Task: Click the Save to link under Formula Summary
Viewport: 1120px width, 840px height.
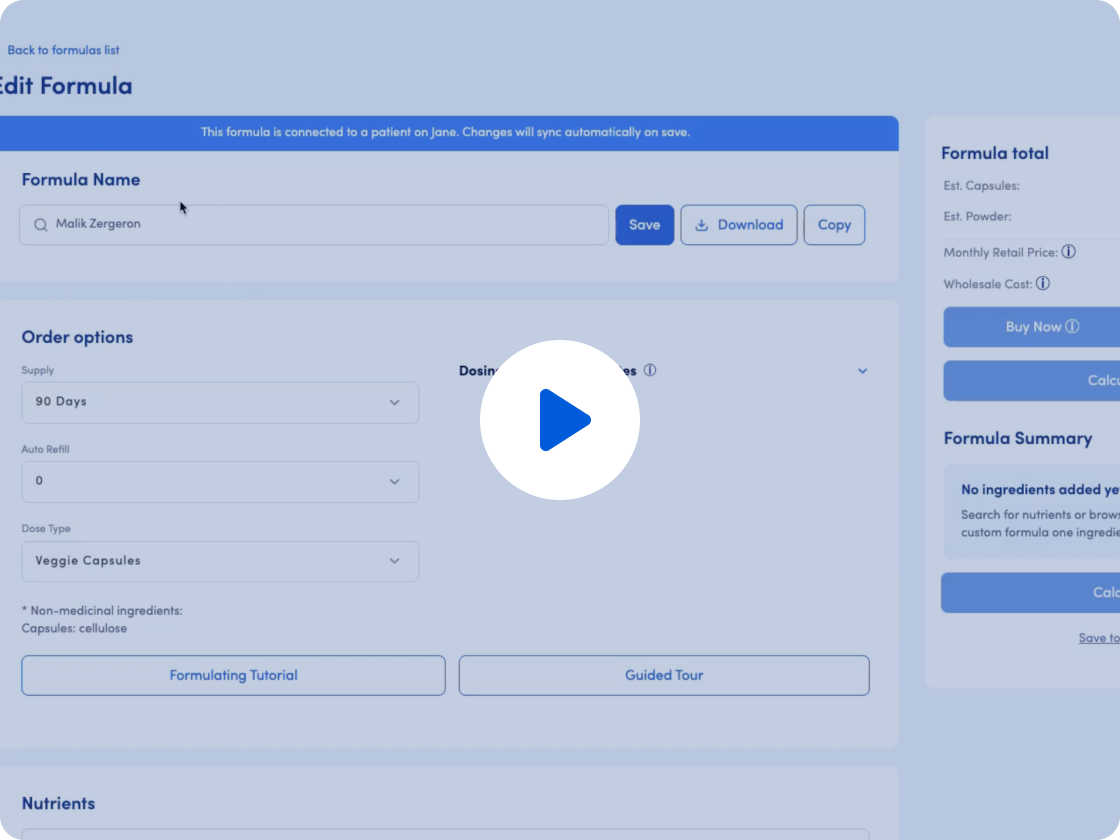Action: pyautogui.click(x=1099, y=638)
